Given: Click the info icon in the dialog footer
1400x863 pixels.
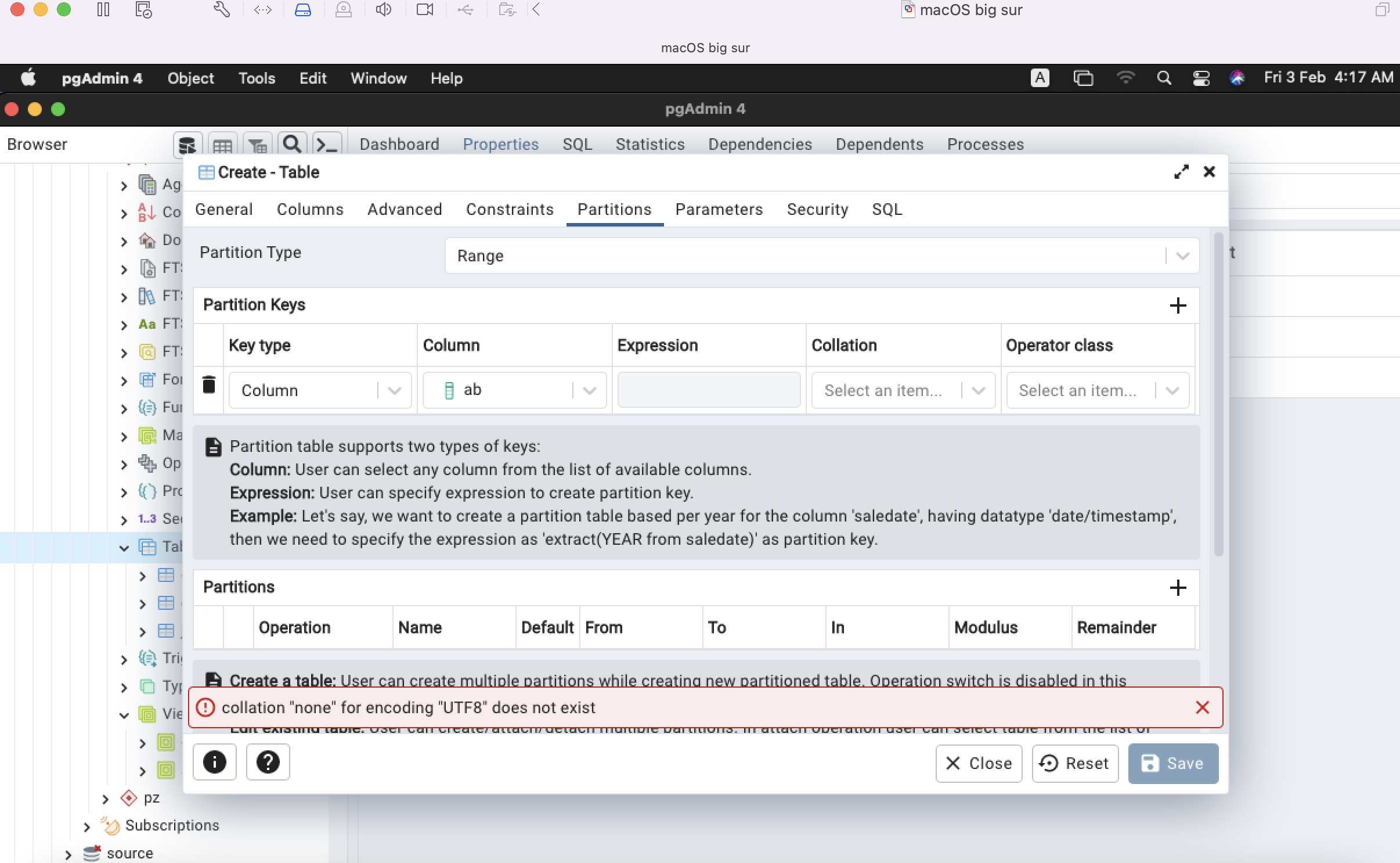Looking at the screenshot, I should coord(214,763).
